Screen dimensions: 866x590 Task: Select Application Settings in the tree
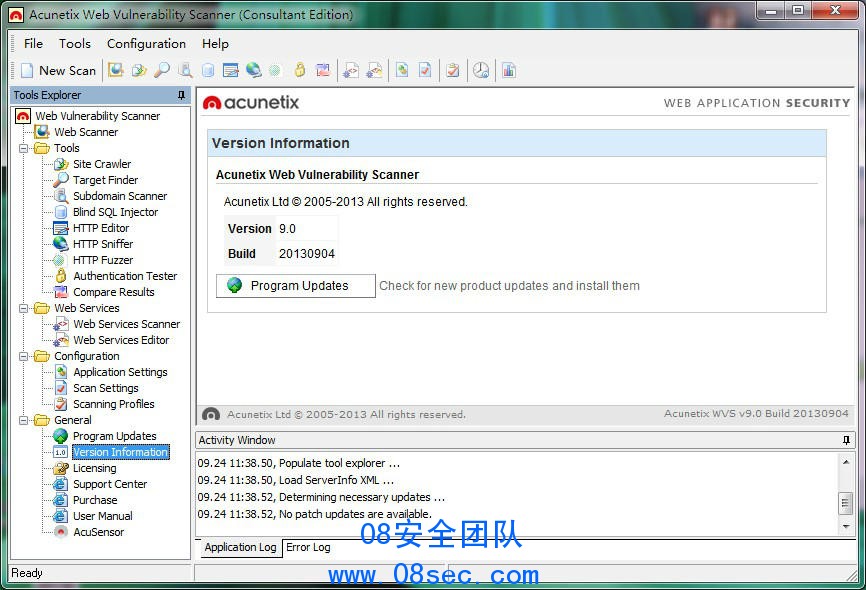click(120, 372)
